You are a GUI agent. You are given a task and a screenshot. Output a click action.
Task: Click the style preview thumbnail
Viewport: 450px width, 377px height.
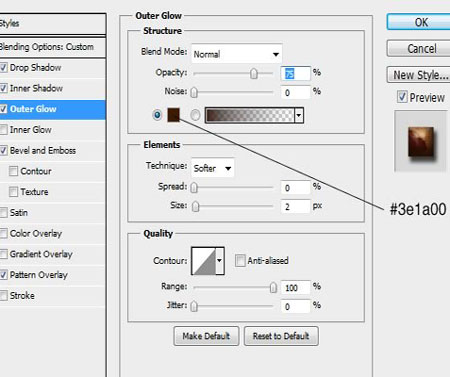click(420, 141)
